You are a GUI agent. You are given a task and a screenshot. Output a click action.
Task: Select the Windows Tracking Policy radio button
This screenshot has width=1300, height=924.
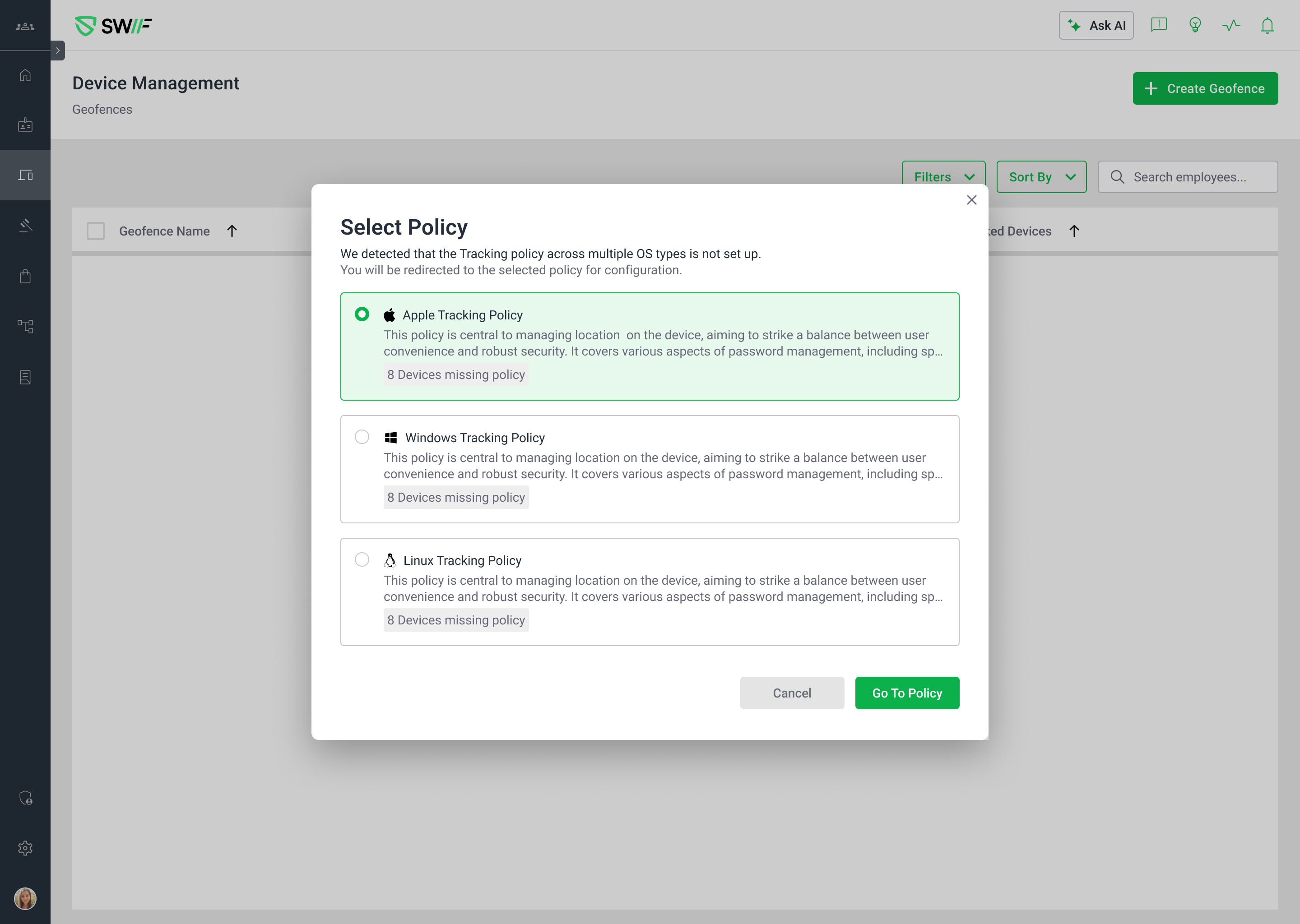pos(362,437)
